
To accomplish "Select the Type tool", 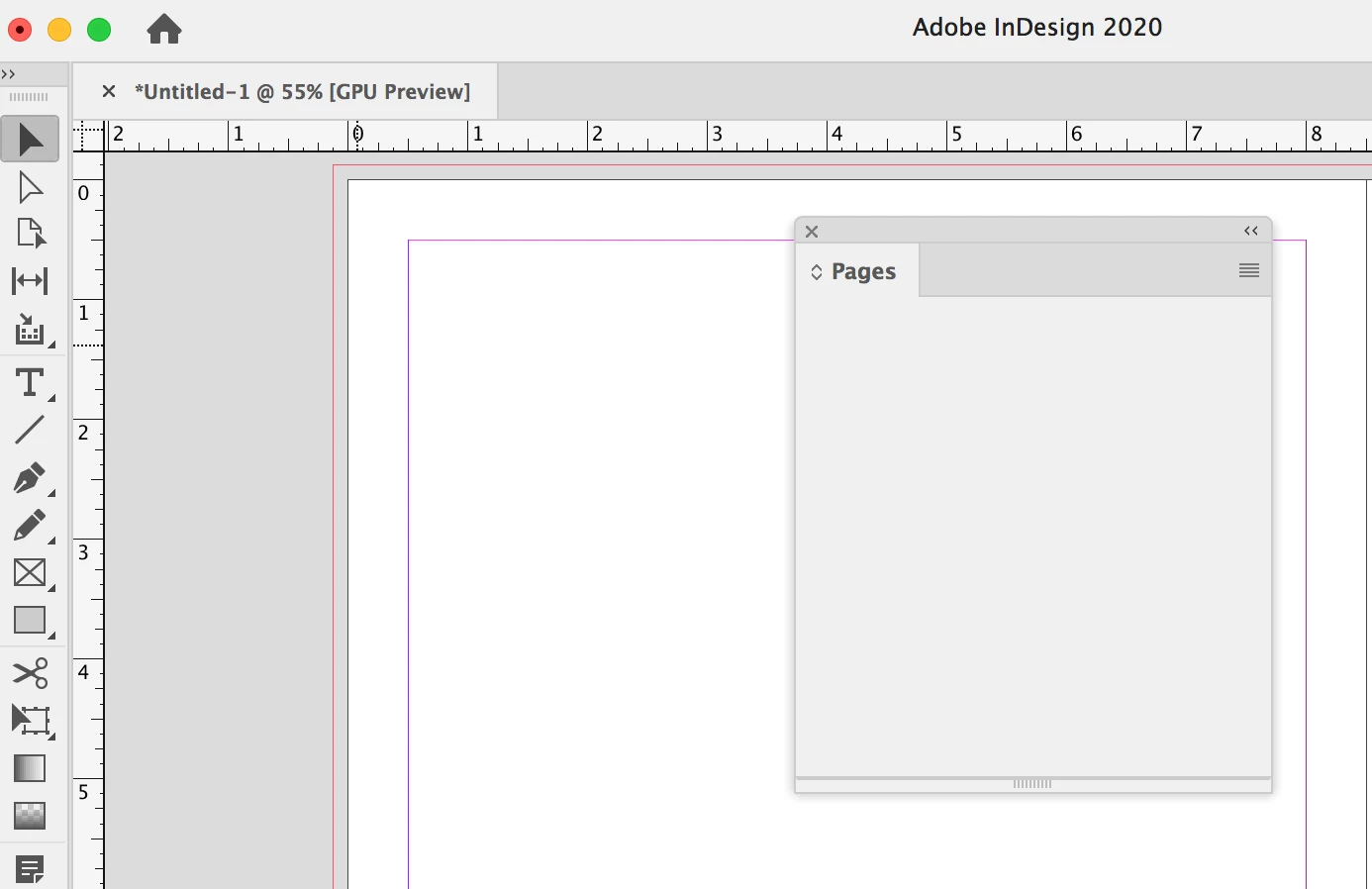I will tap(30, 382).
